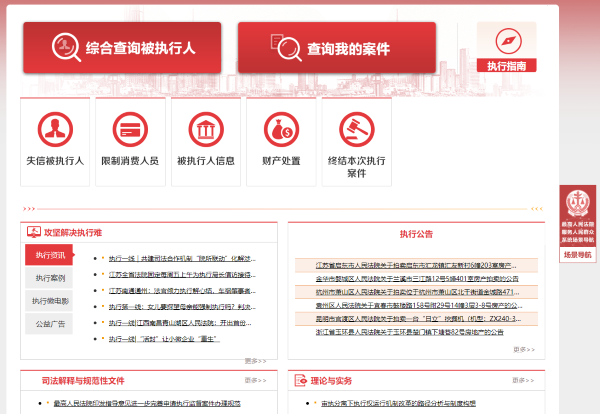Open the 浙江省玉环县人民法院 notice
This screenshot has height=414, width=600.
tap(409, 332)
